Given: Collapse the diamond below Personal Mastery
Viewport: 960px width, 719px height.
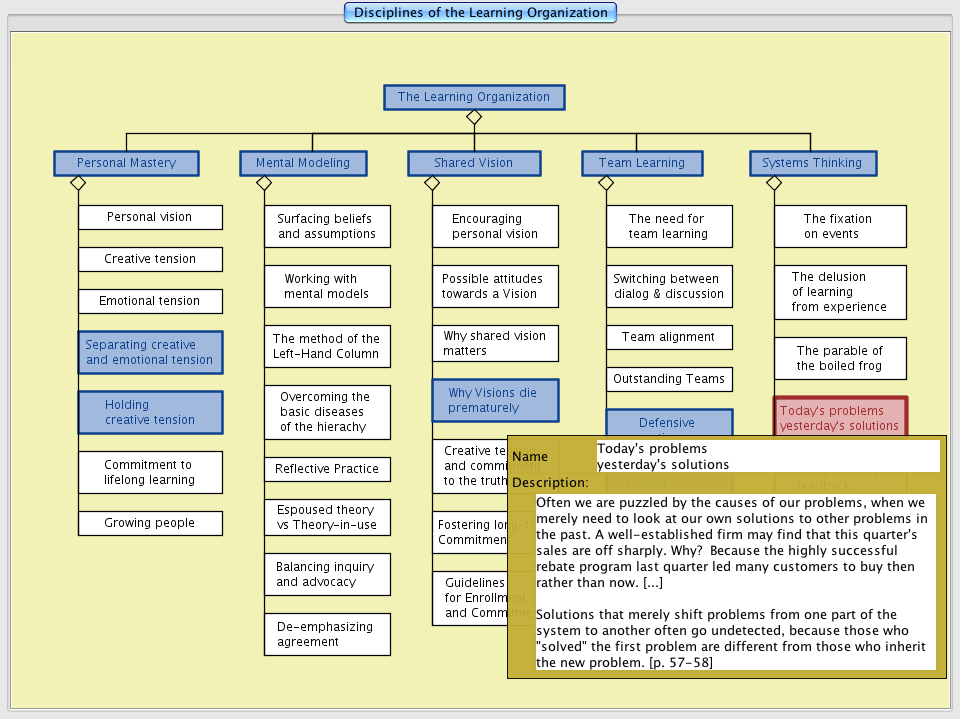Looking at the screenshot, I should 78,183.
